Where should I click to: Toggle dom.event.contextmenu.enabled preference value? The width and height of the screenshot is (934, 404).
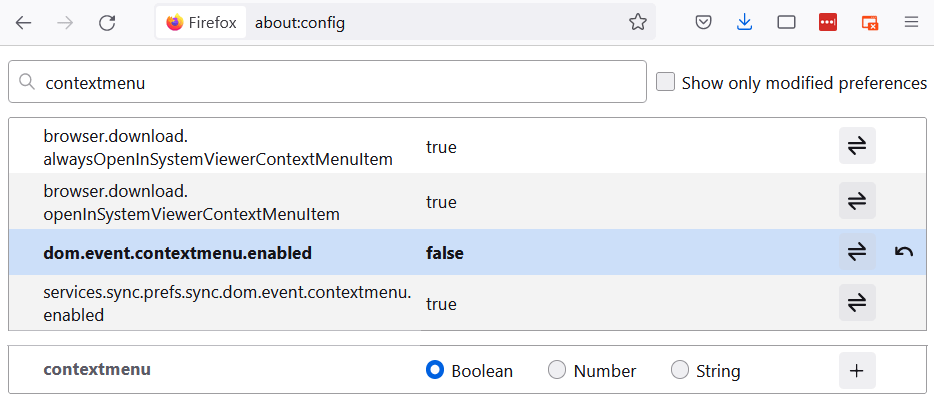point(857,253)
